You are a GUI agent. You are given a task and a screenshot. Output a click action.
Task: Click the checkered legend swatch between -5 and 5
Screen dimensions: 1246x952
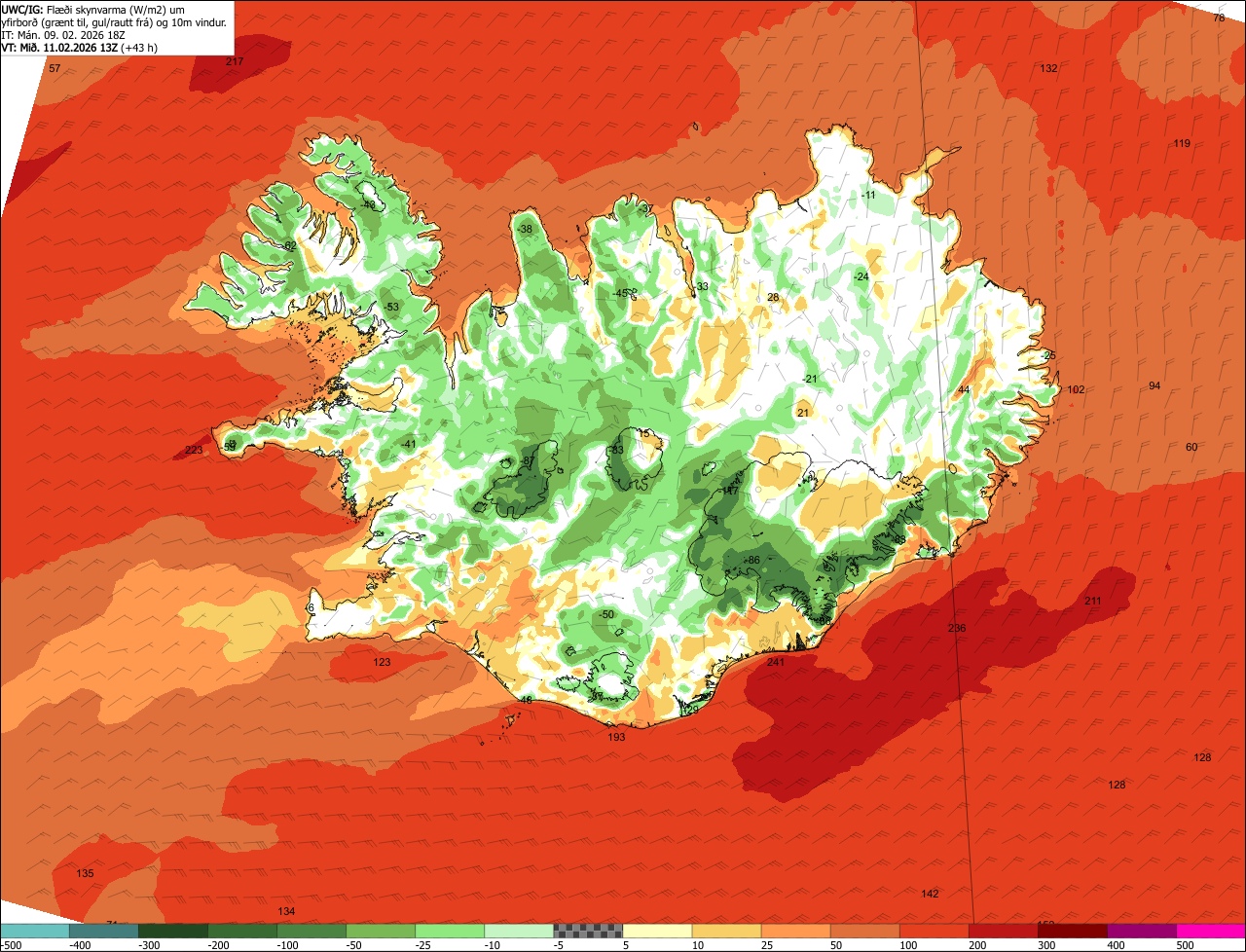(x=588, y=931)
